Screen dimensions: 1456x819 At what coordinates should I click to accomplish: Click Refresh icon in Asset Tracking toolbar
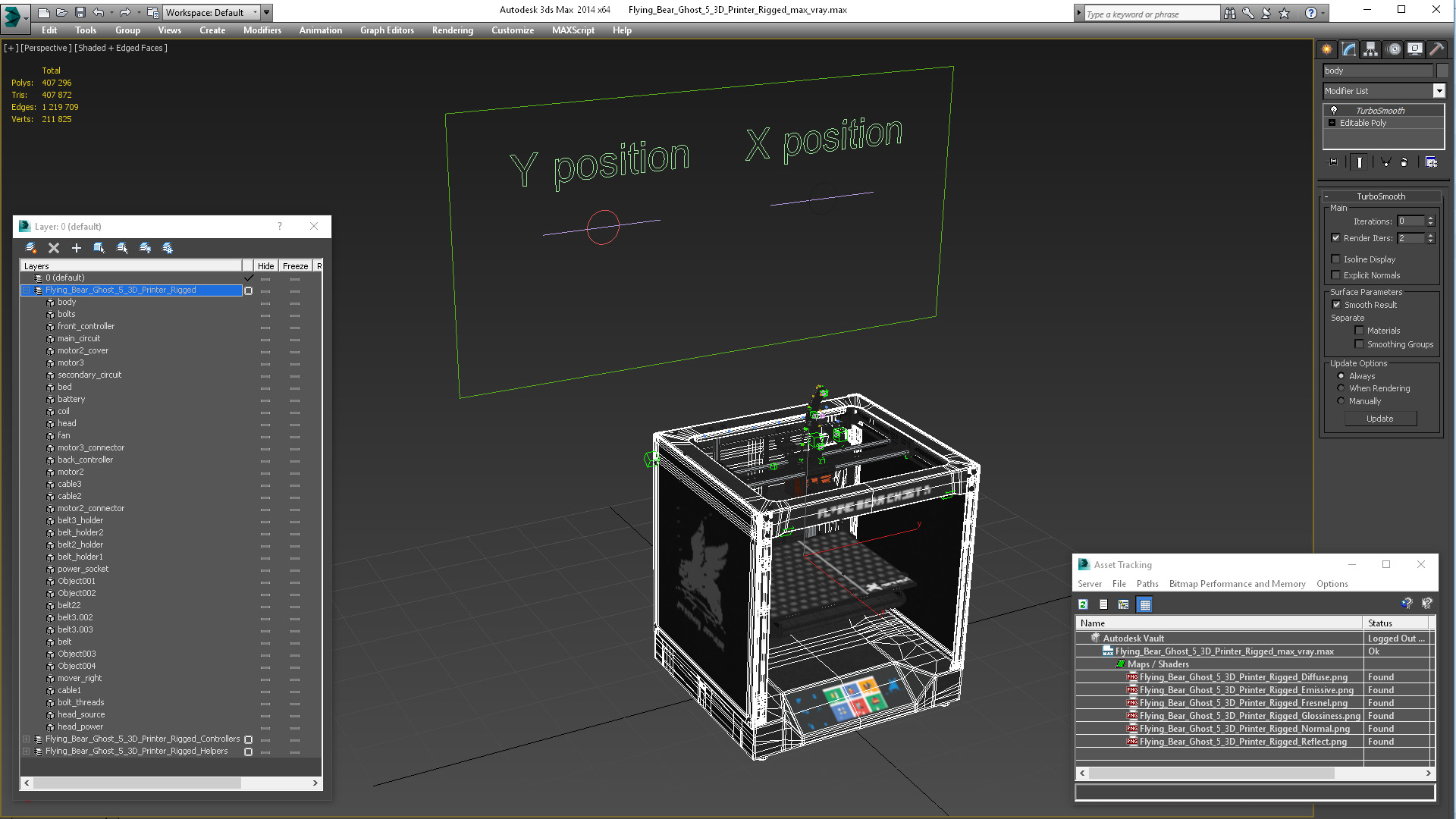pyautogui.click(x=1083, y=604)
